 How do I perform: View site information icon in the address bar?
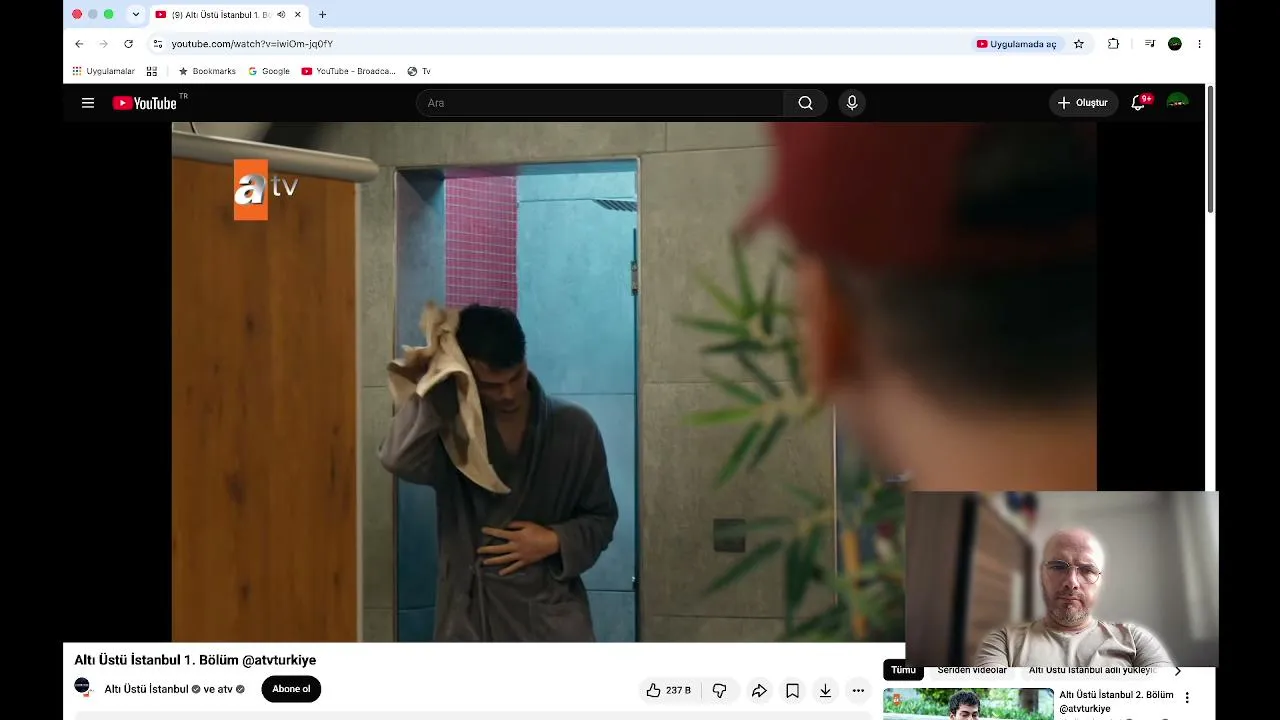pyautogui.click(x=157, y=44)
